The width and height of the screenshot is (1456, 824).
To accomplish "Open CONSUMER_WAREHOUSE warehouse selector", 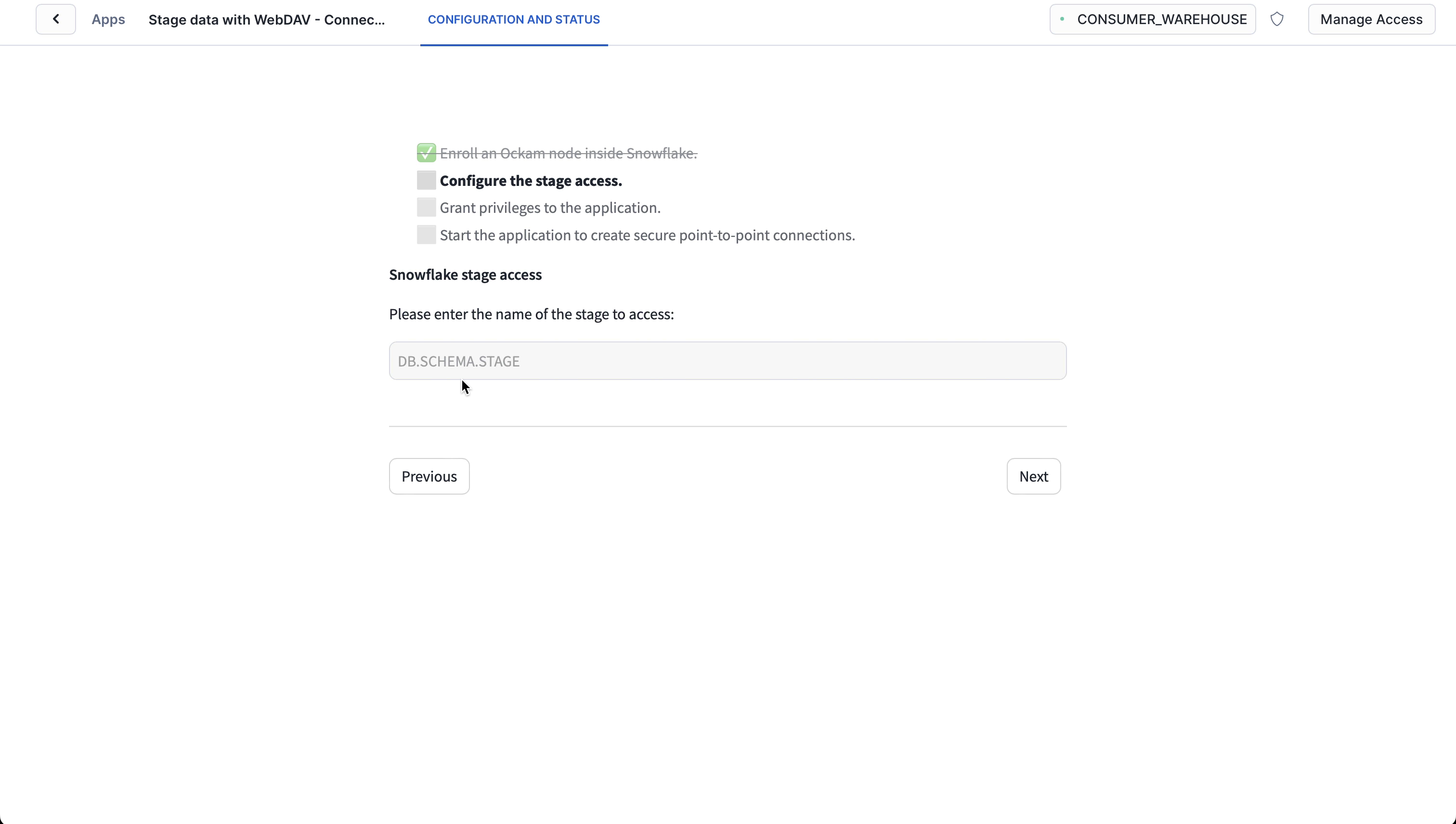I will tap(1152, 19).
